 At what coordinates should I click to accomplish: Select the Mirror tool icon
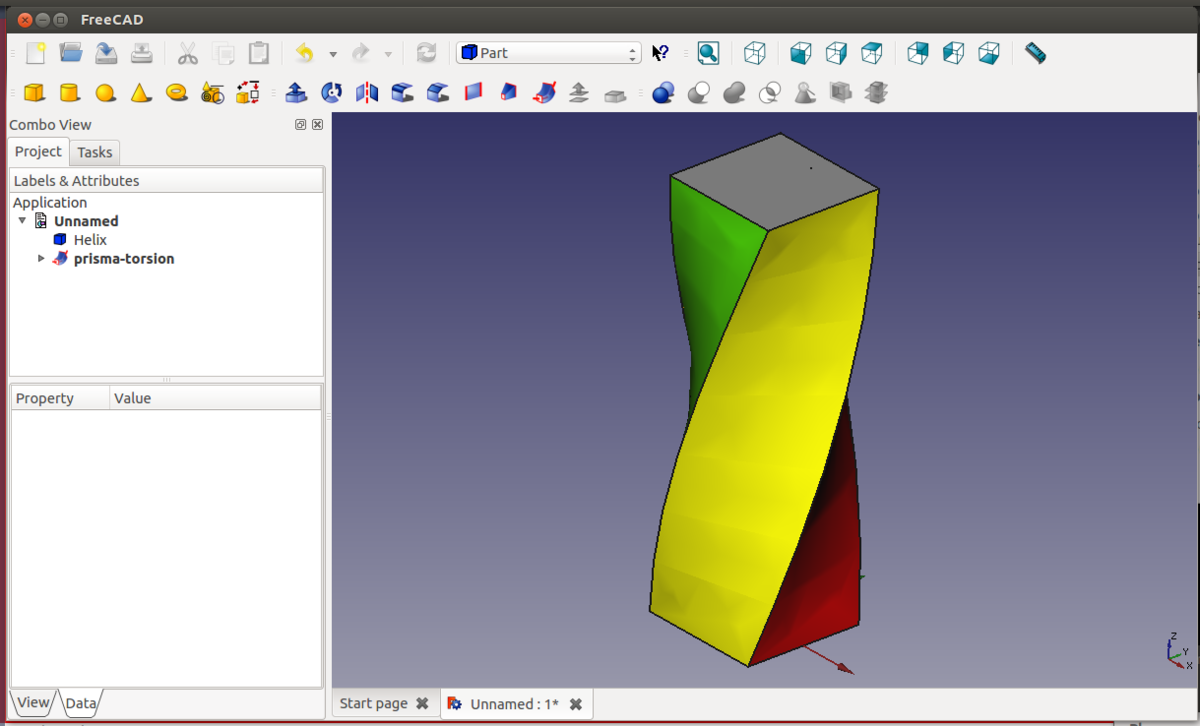point(367,93)
